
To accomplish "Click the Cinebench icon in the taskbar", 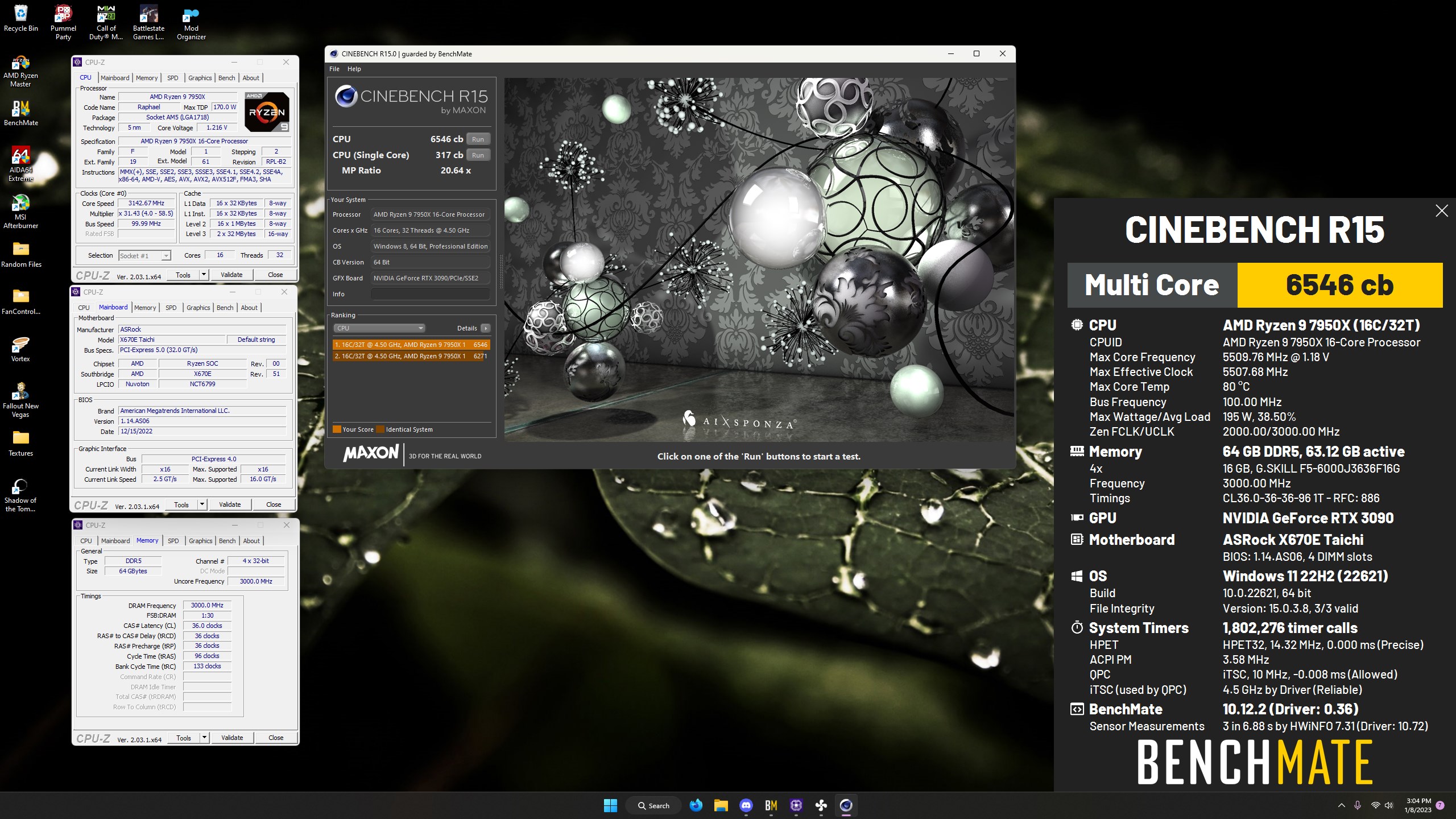I will click(846, 805).
